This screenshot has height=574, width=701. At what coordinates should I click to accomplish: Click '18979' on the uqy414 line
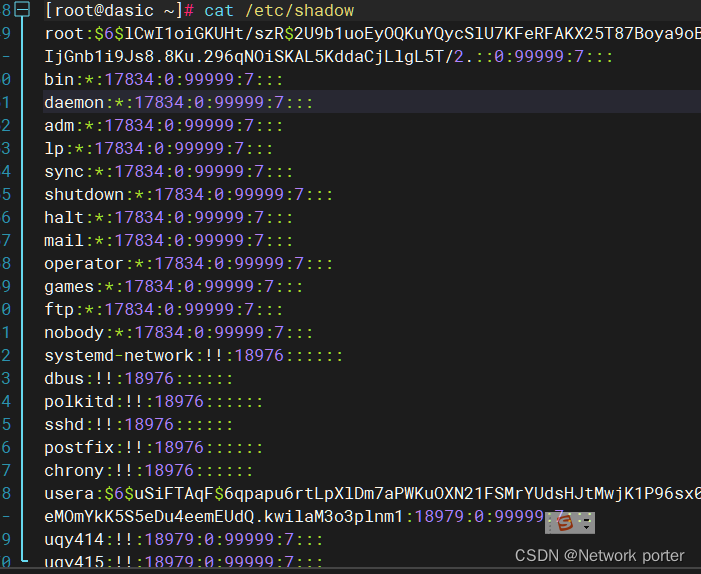click(169, 540)
